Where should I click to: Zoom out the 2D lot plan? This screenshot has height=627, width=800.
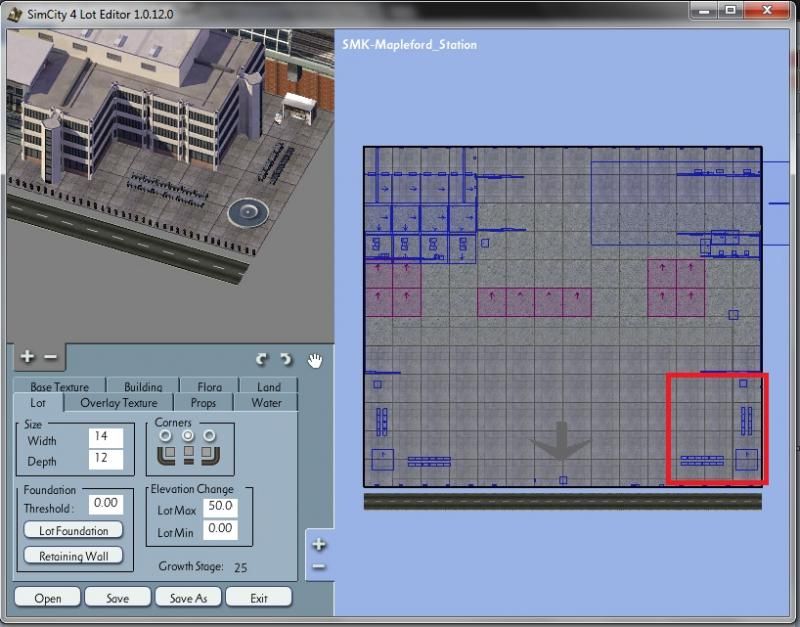coord(319,567)
